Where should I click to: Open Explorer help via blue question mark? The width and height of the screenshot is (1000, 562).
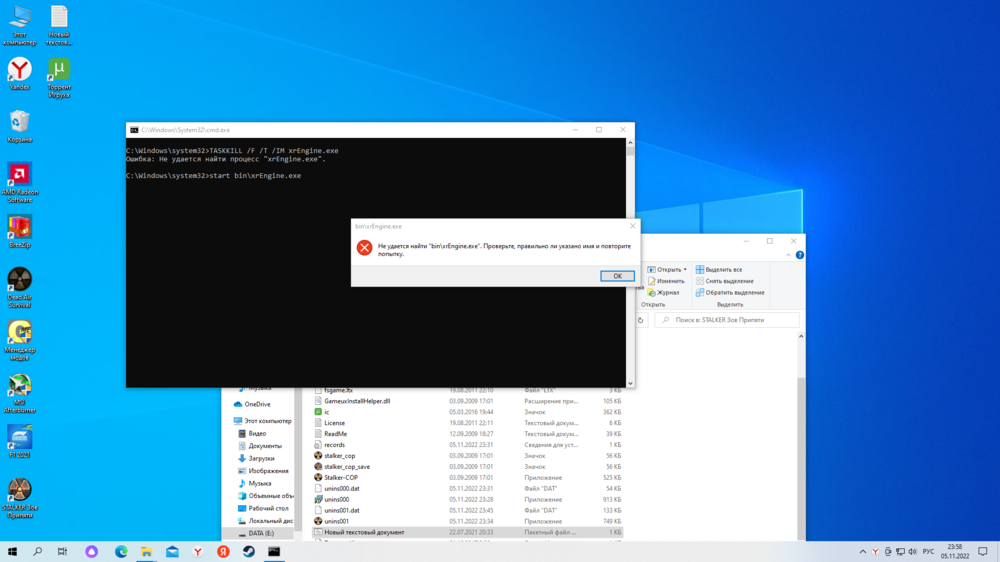(x=799, y=255)
